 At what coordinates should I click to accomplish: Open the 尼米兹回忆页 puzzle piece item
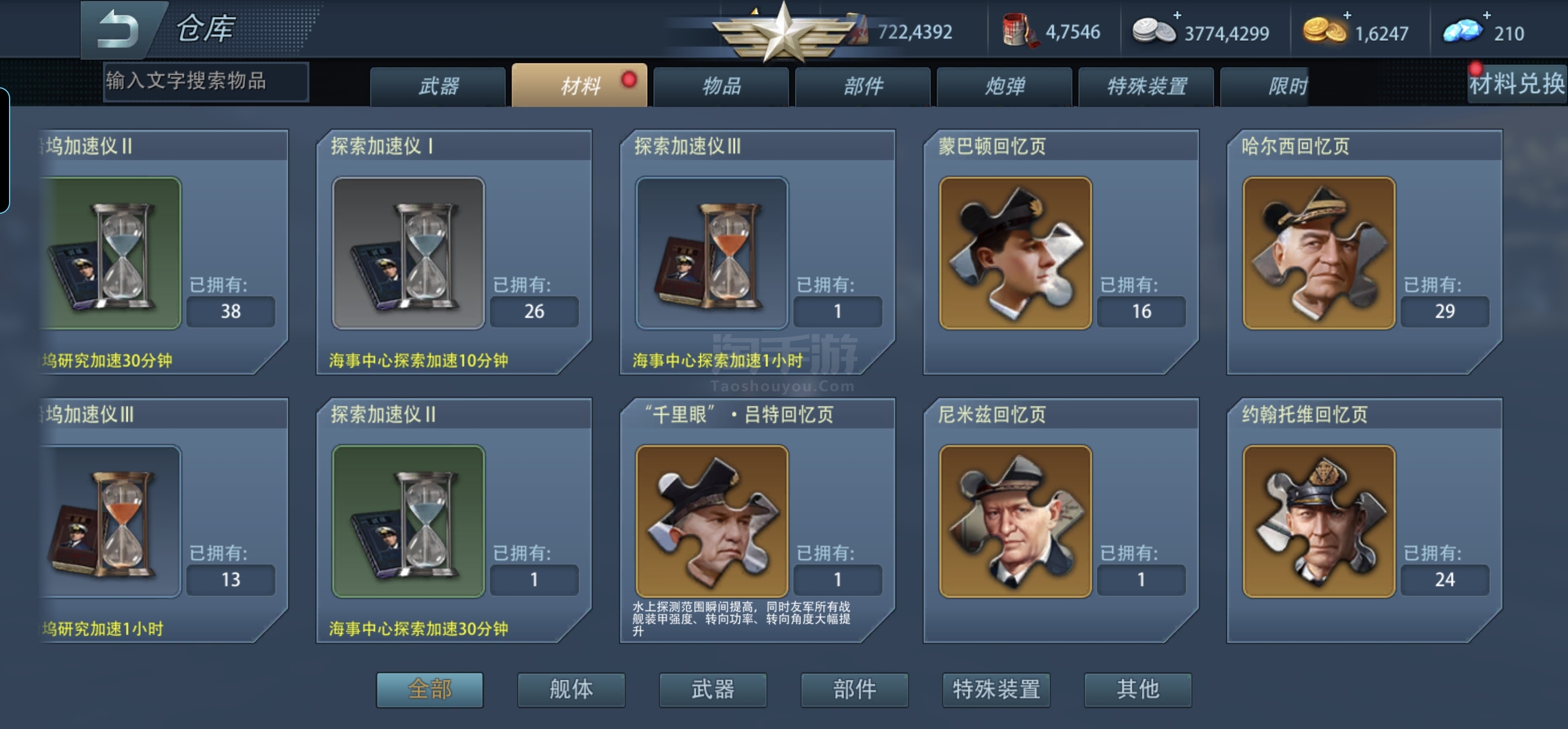(1015, 521)
